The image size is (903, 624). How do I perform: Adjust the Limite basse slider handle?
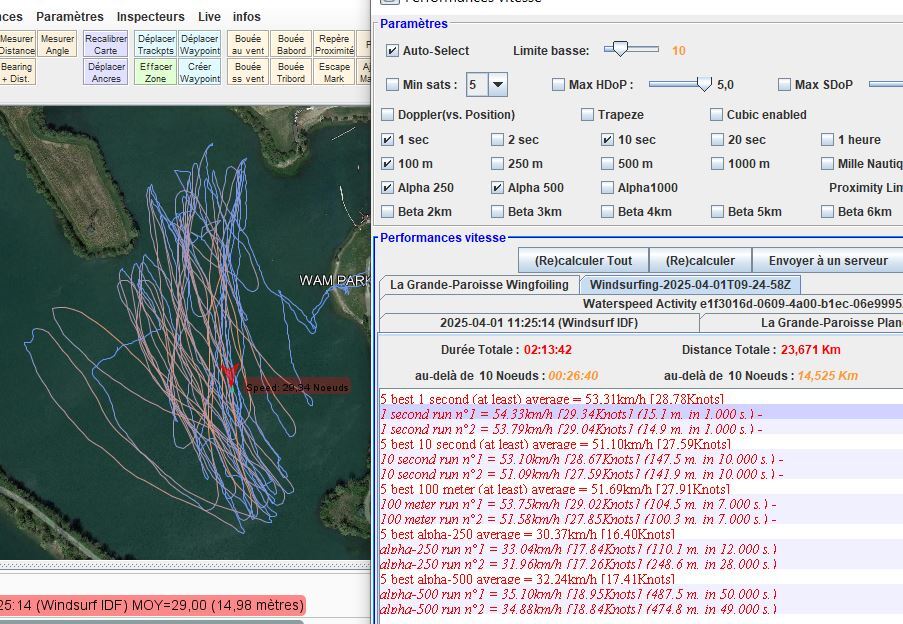tap(620, 49)
